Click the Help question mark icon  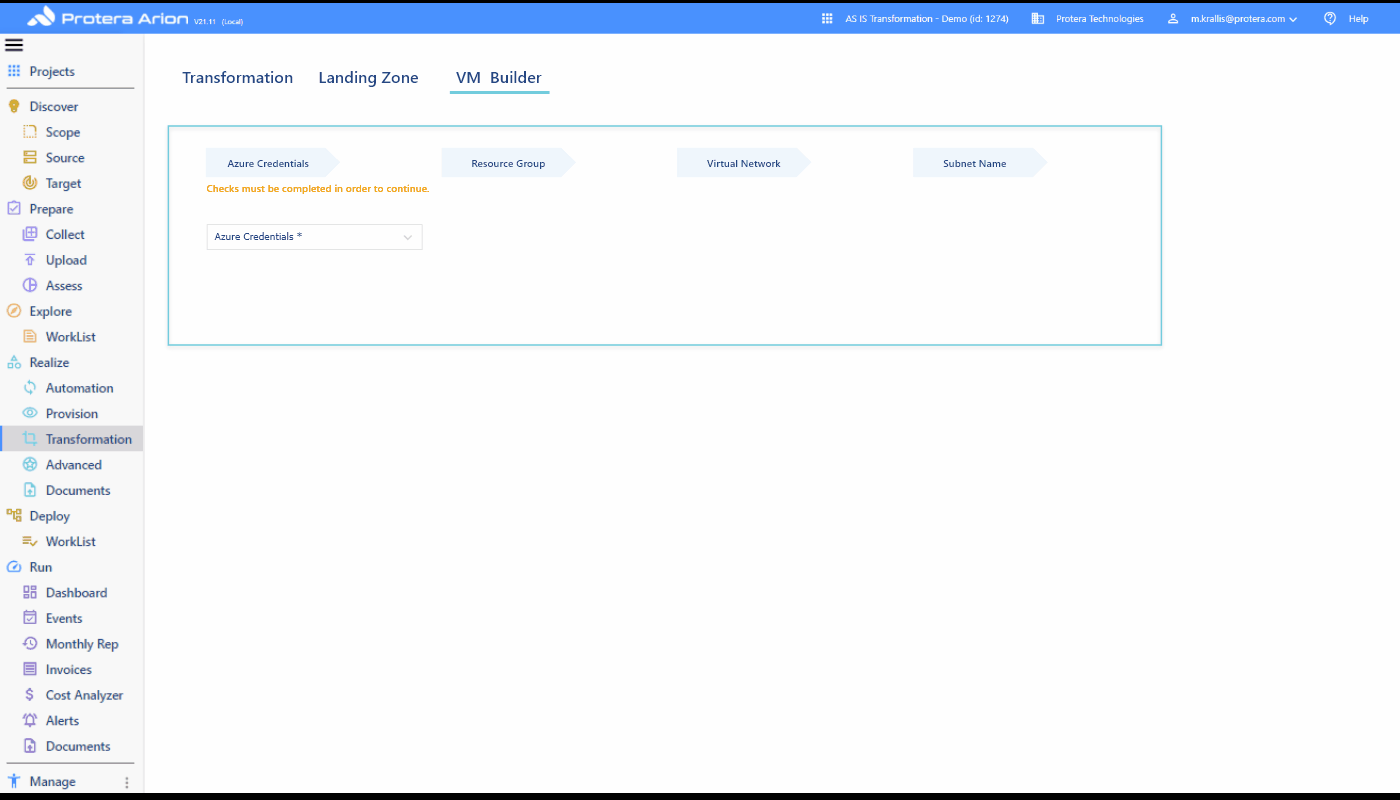pyautogui.click(x=1330, y=18)
